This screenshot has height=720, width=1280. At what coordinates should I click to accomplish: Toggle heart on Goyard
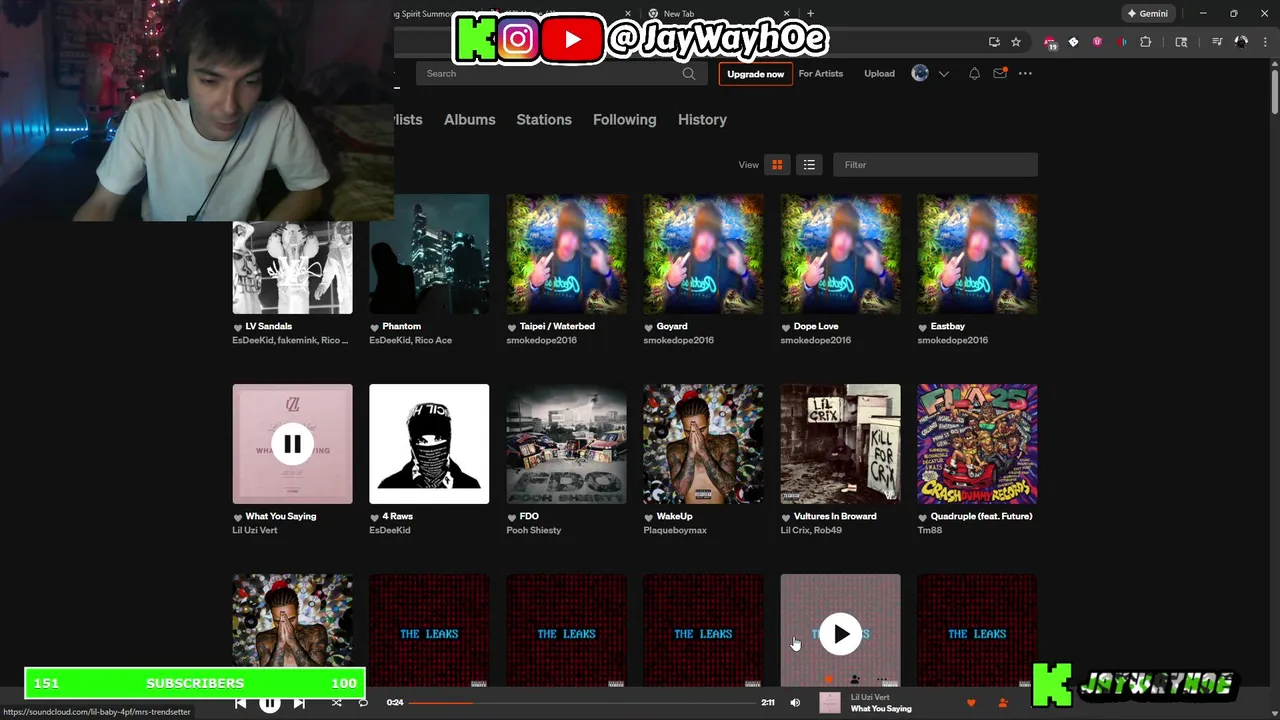click(x=649, y=327)
